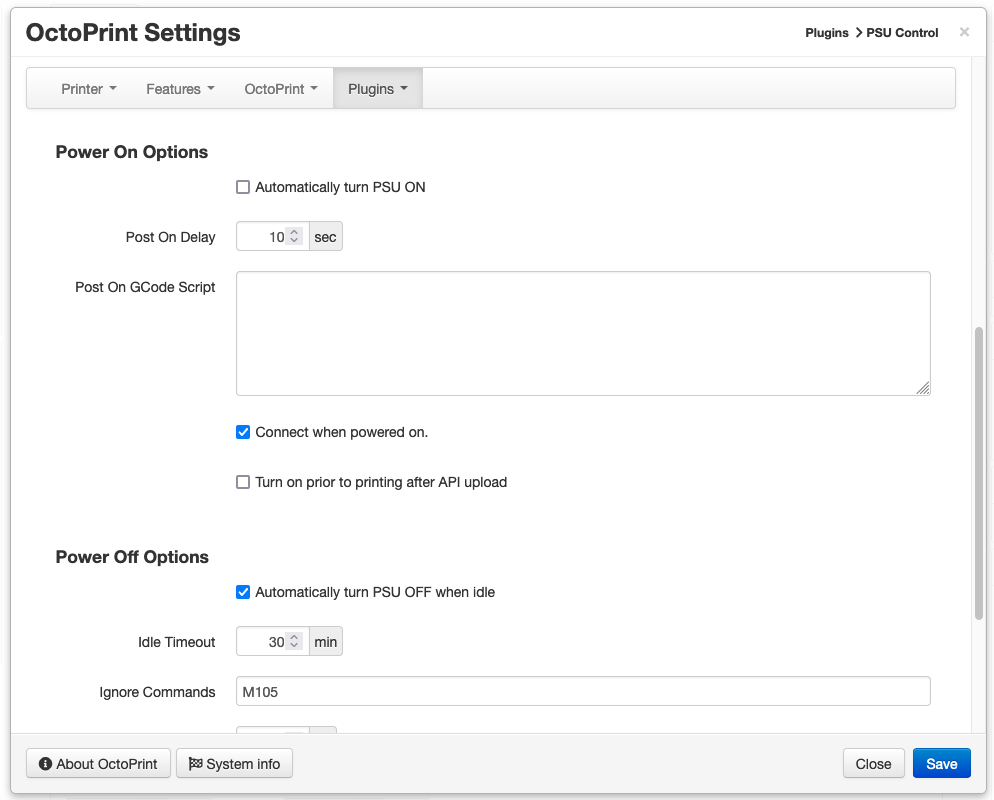The image size is (994, 800).
Task: Click the Ignore Commands input field
Action: coord(583,692)
